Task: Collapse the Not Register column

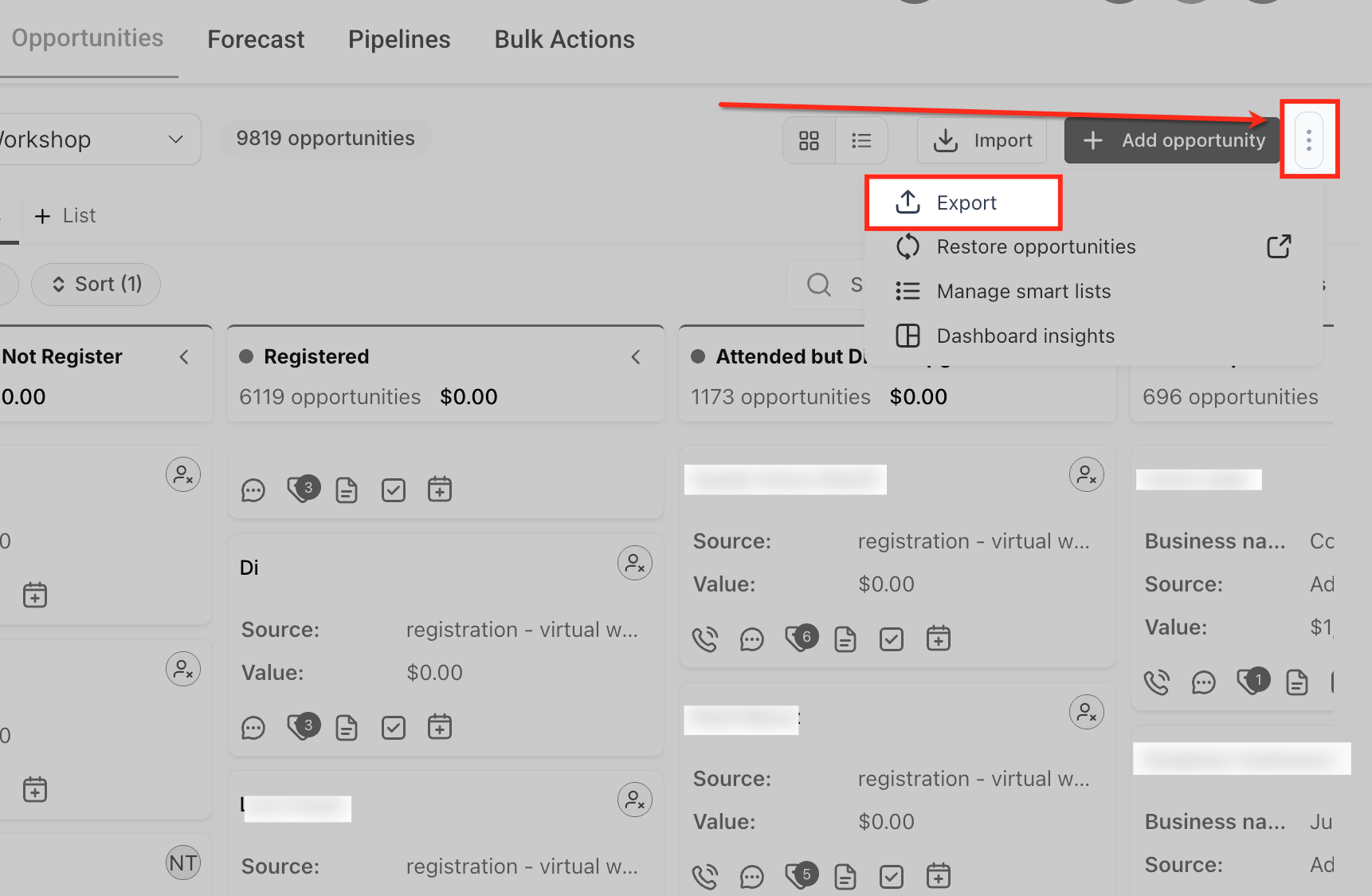Action: 184,357
